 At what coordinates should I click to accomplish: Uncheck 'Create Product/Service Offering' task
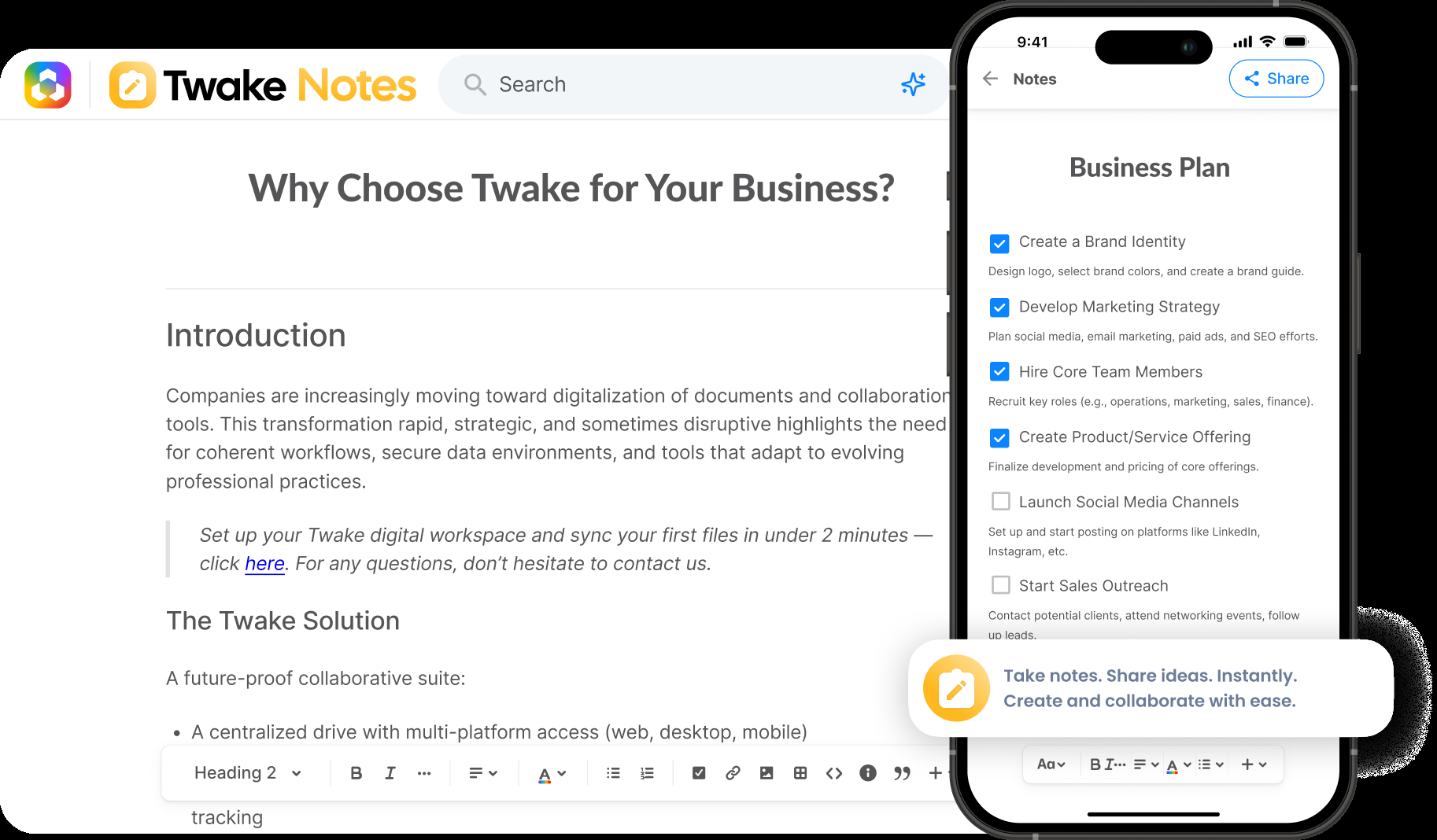pos(999,437)
